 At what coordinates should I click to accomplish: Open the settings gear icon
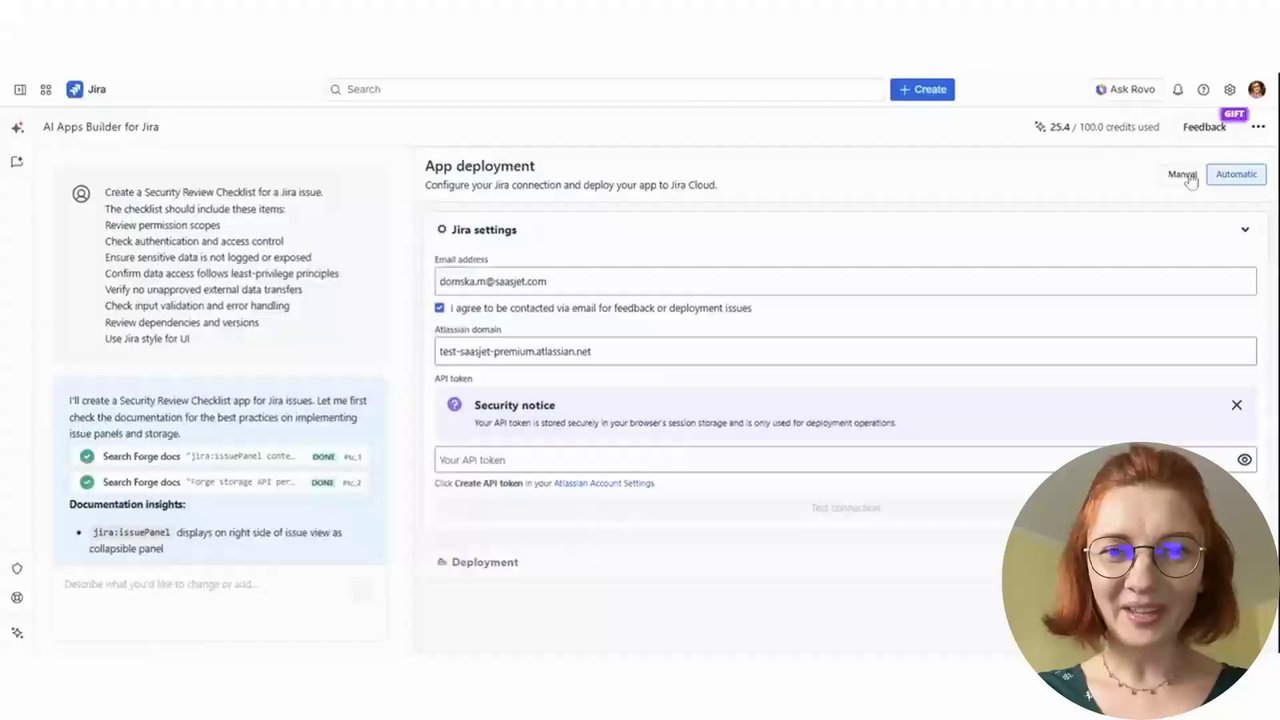point(1230,89)
